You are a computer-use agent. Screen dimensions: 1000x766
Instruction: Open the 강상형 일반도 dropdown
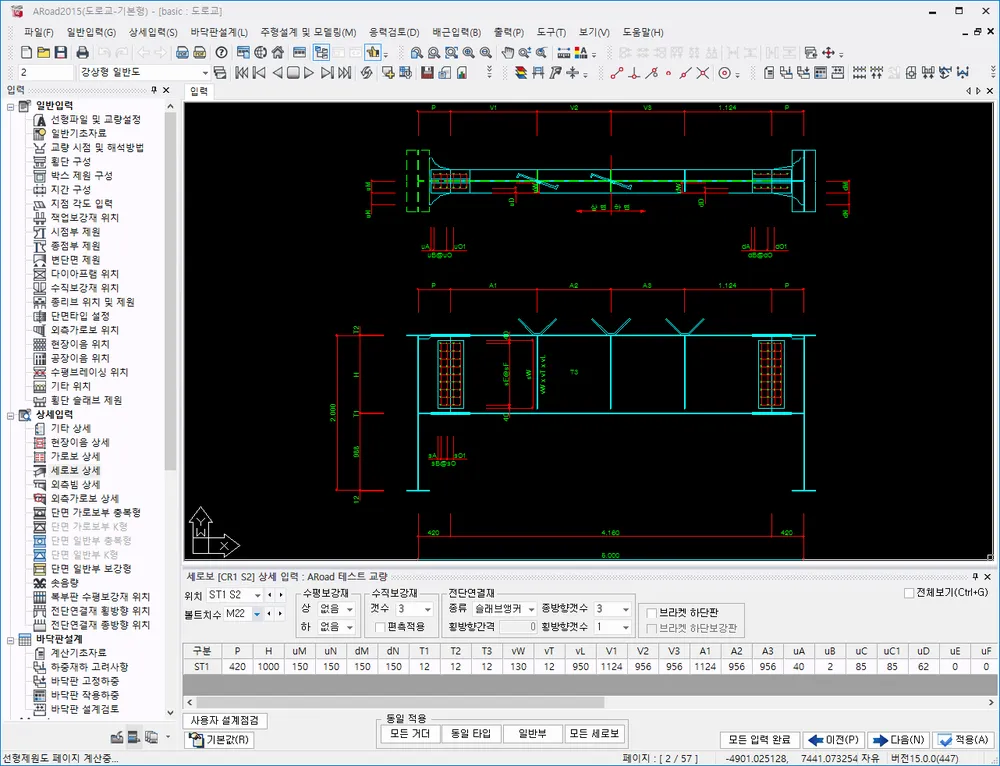(205, 73)
